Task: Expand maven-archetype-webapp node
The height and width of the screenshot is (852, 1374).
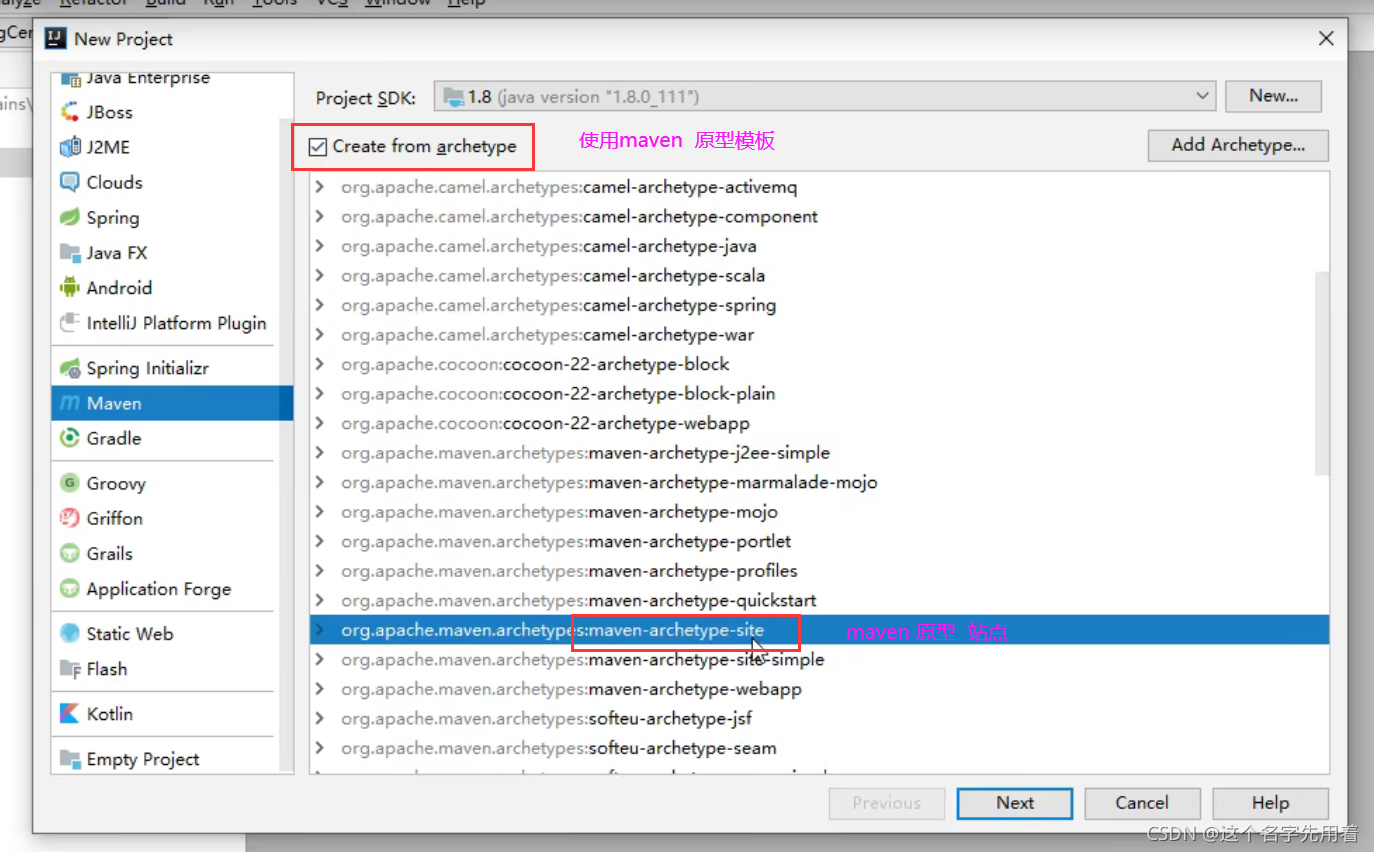Action: click(320, 689)
